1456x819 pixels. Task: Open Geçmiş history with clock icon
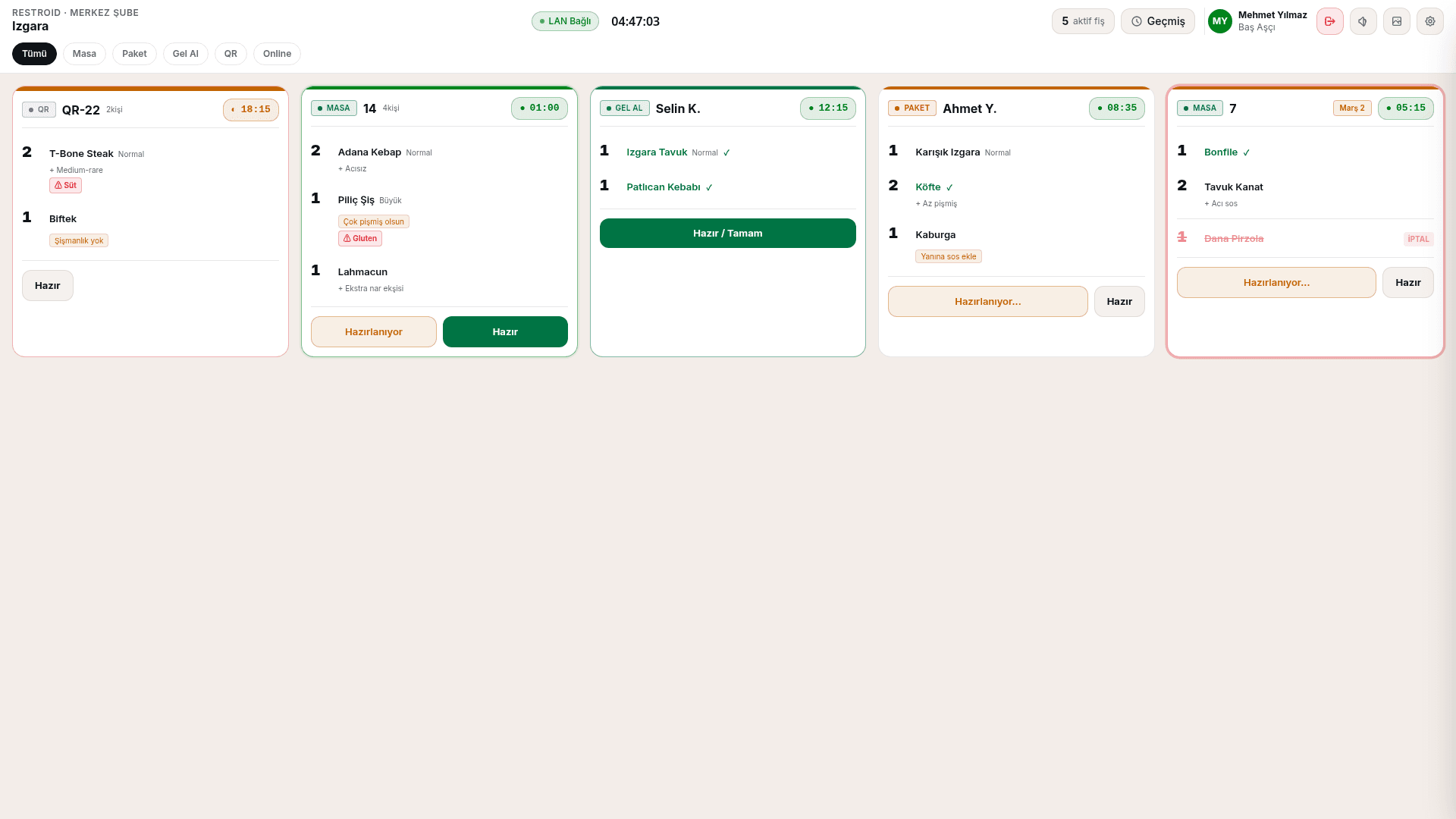(1157, 21)
